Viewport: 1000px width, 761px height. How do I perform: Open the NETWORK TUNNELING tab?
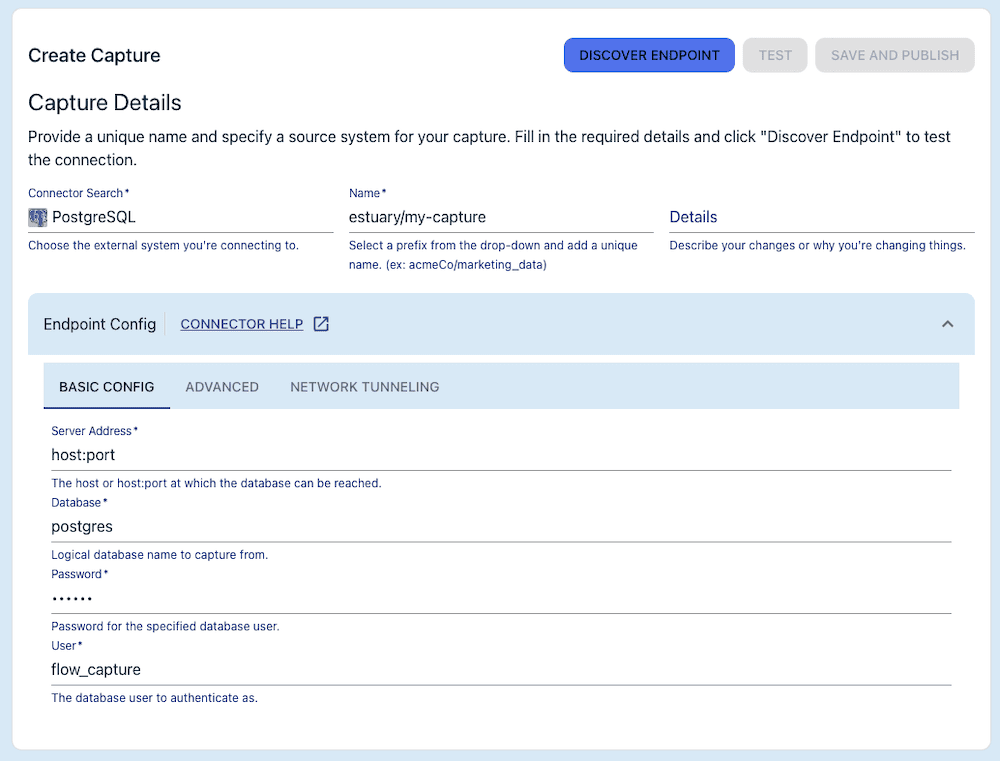(x=364, y=387)
